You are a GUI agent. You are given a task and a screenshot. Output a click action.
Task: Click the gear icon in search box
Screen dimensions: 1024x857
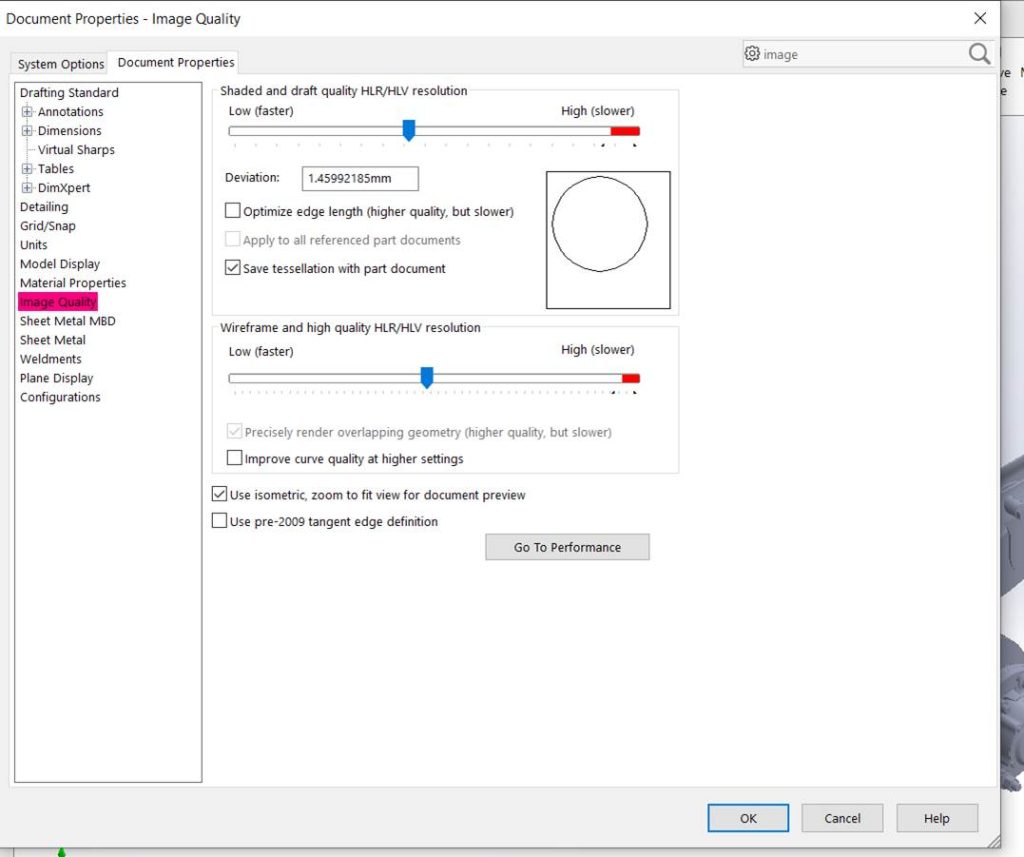[x=752, y=54]
